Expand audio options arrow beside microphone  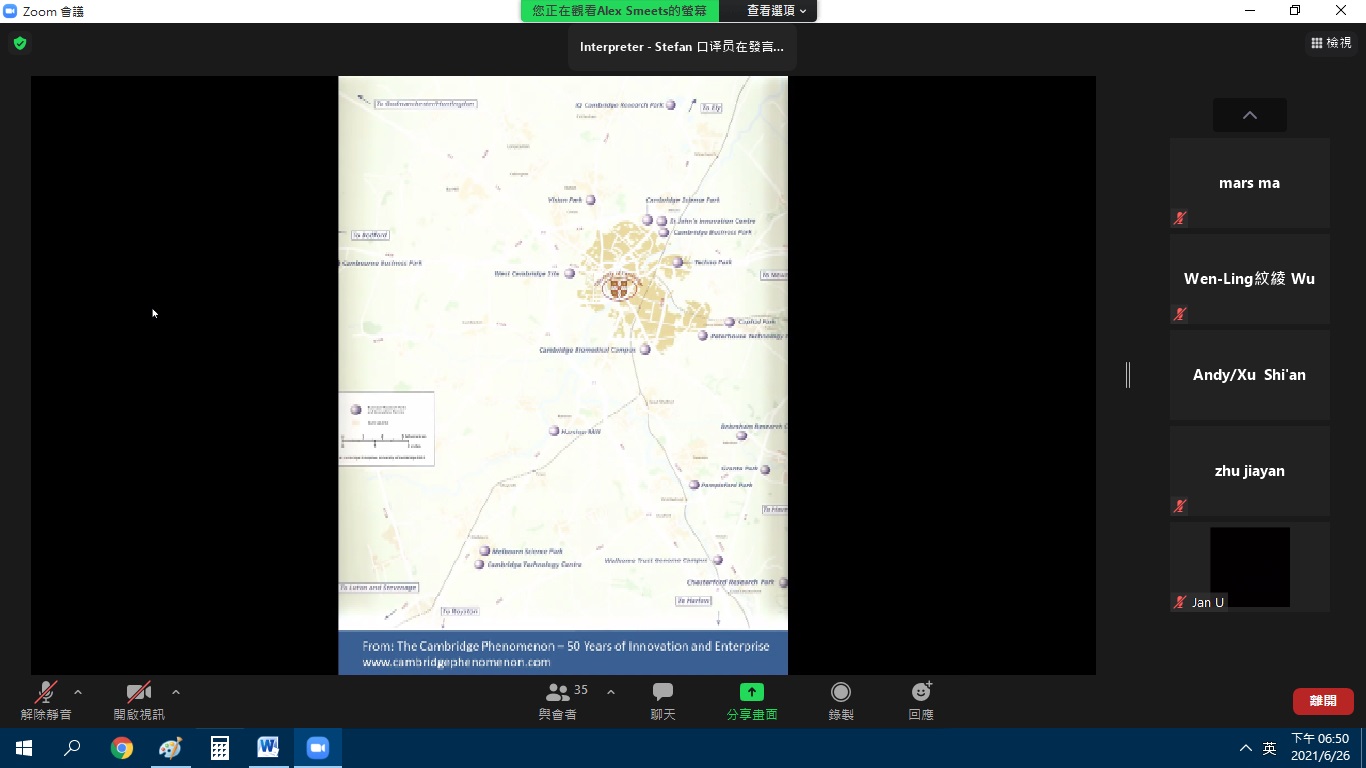click(78, 692)
